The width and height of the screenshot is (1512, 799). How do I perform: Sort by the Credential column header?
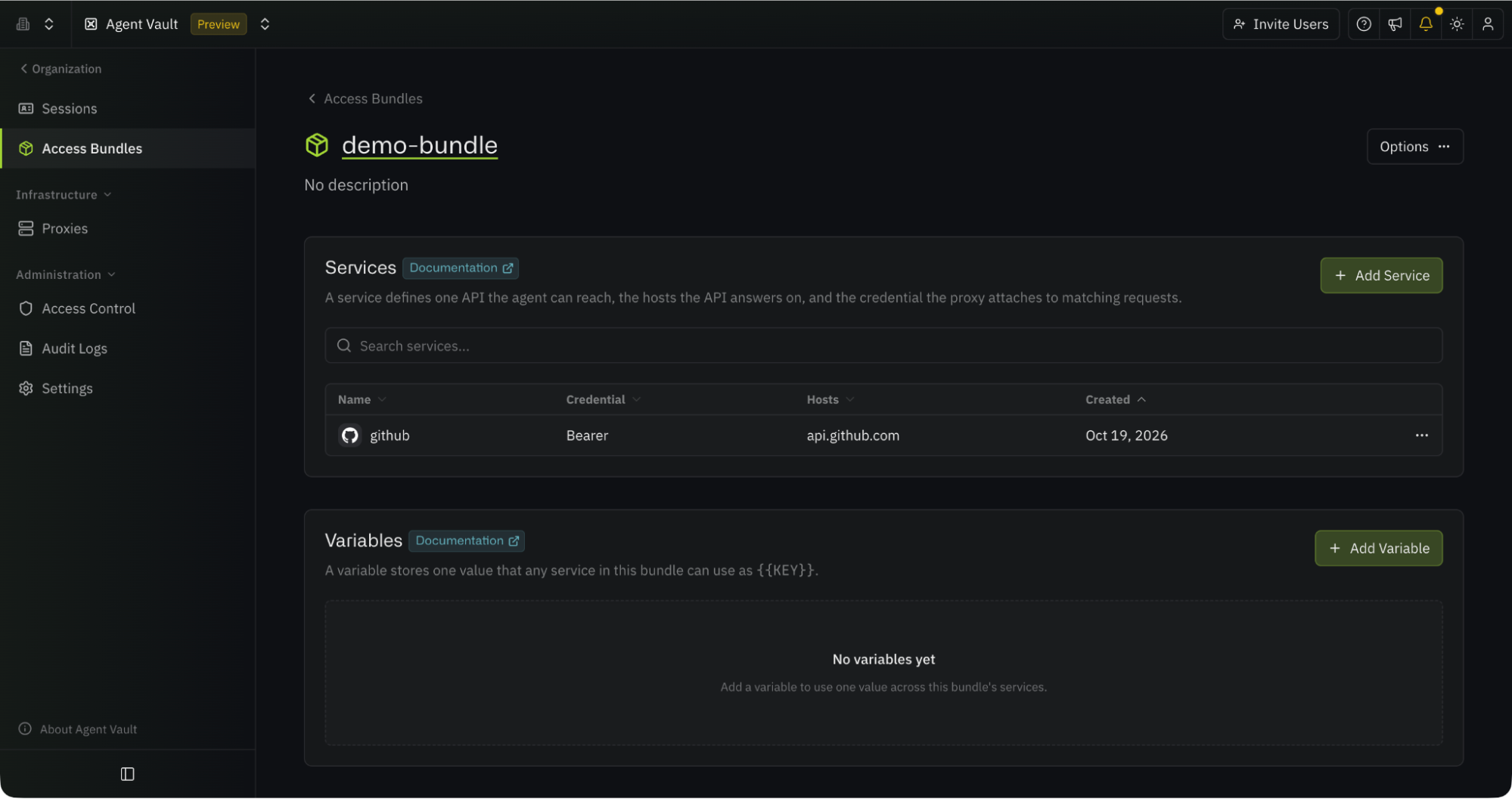(603, 400)
